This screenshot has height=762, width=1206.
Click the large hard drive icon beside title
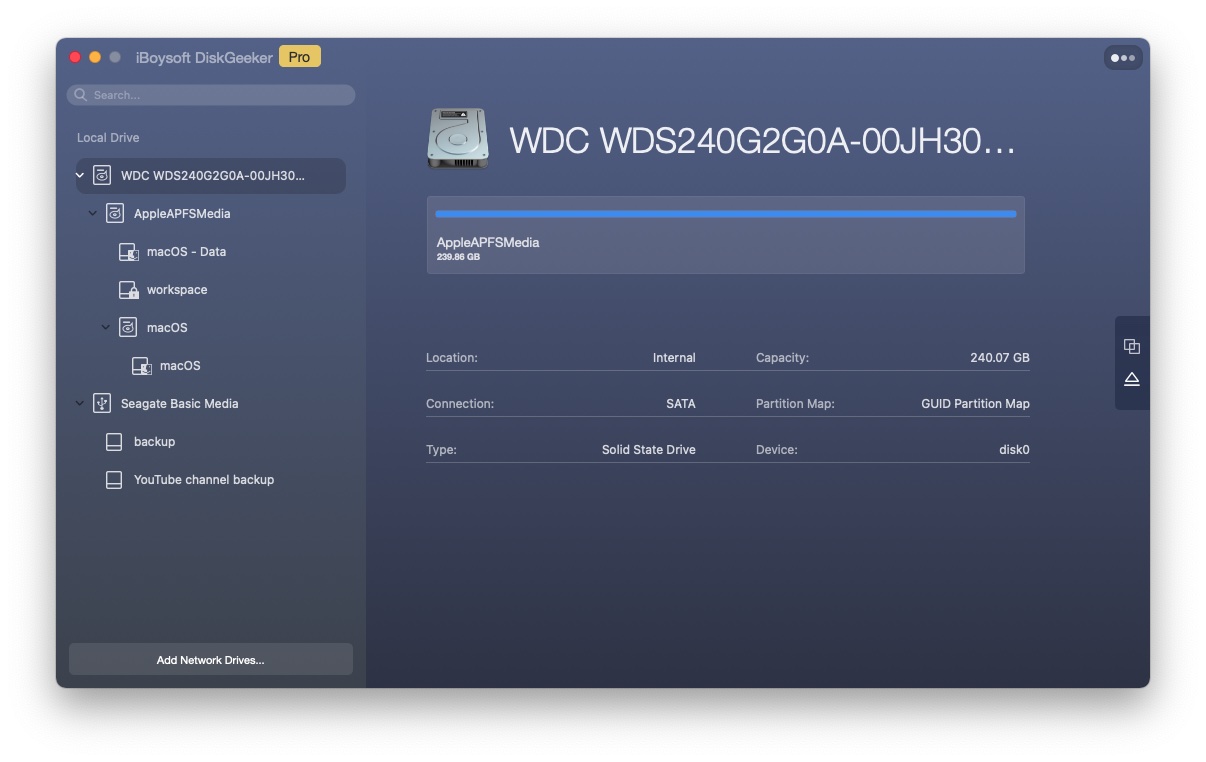pos(458,139)
